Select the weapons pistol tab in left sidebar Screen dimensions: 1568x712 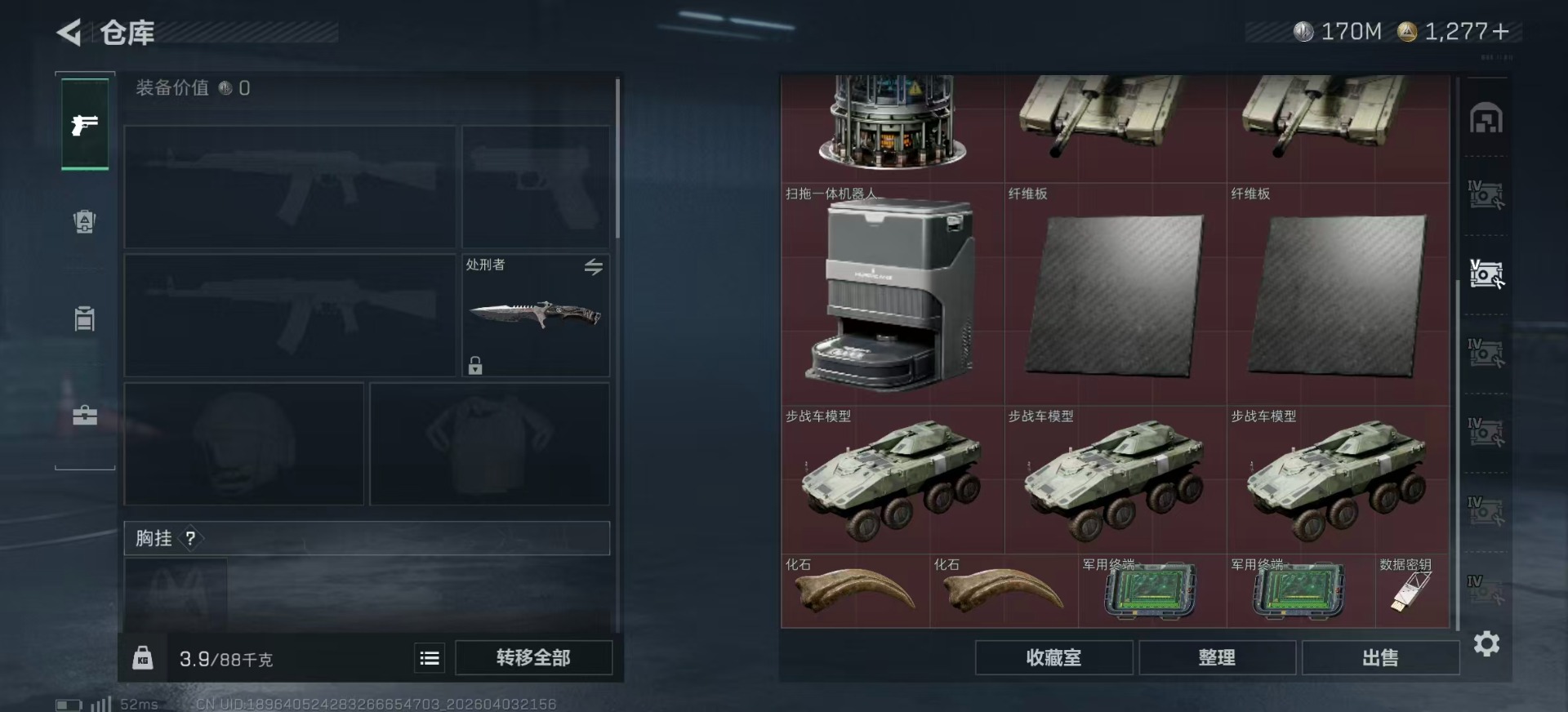[x=85, y=125]
